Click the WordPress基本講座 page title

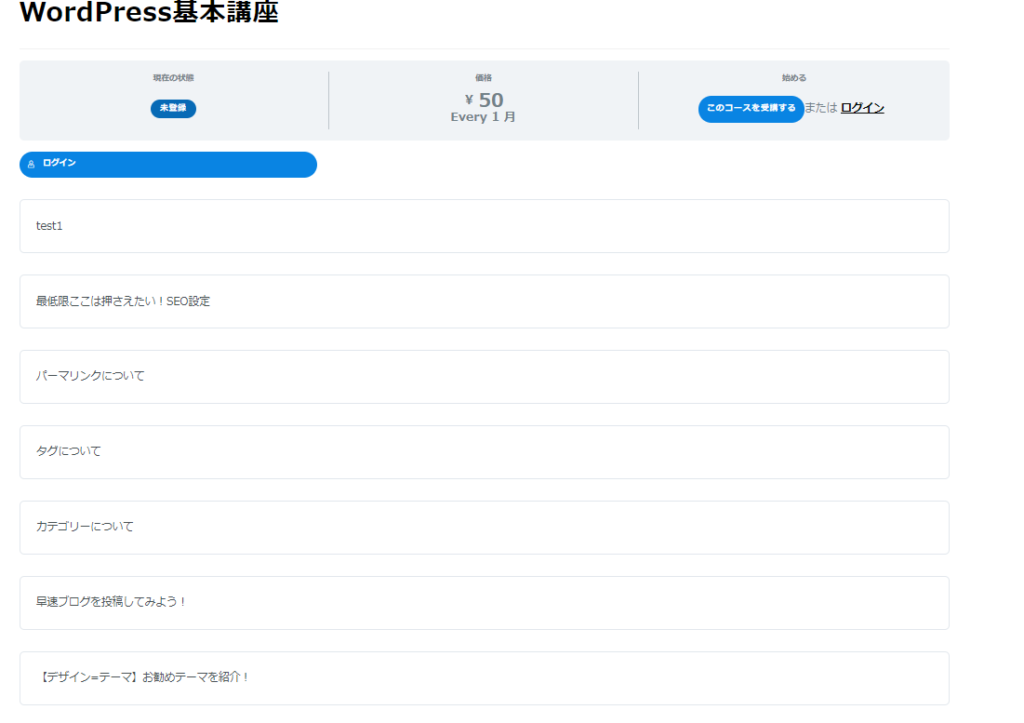[149, 12]
